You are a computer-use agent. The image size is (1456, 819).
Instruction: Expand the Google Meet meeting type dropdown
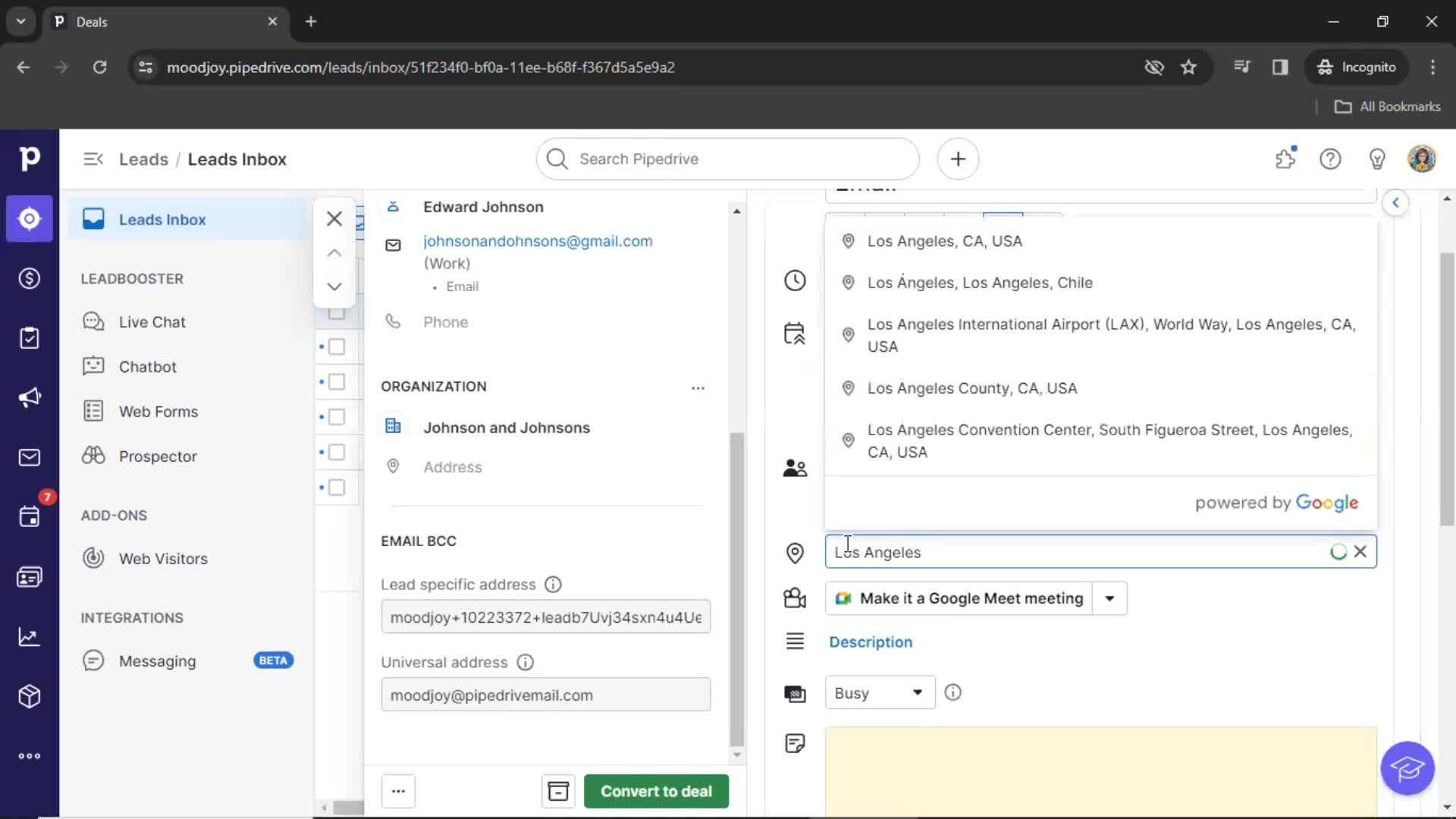[x=1110, y=598]
